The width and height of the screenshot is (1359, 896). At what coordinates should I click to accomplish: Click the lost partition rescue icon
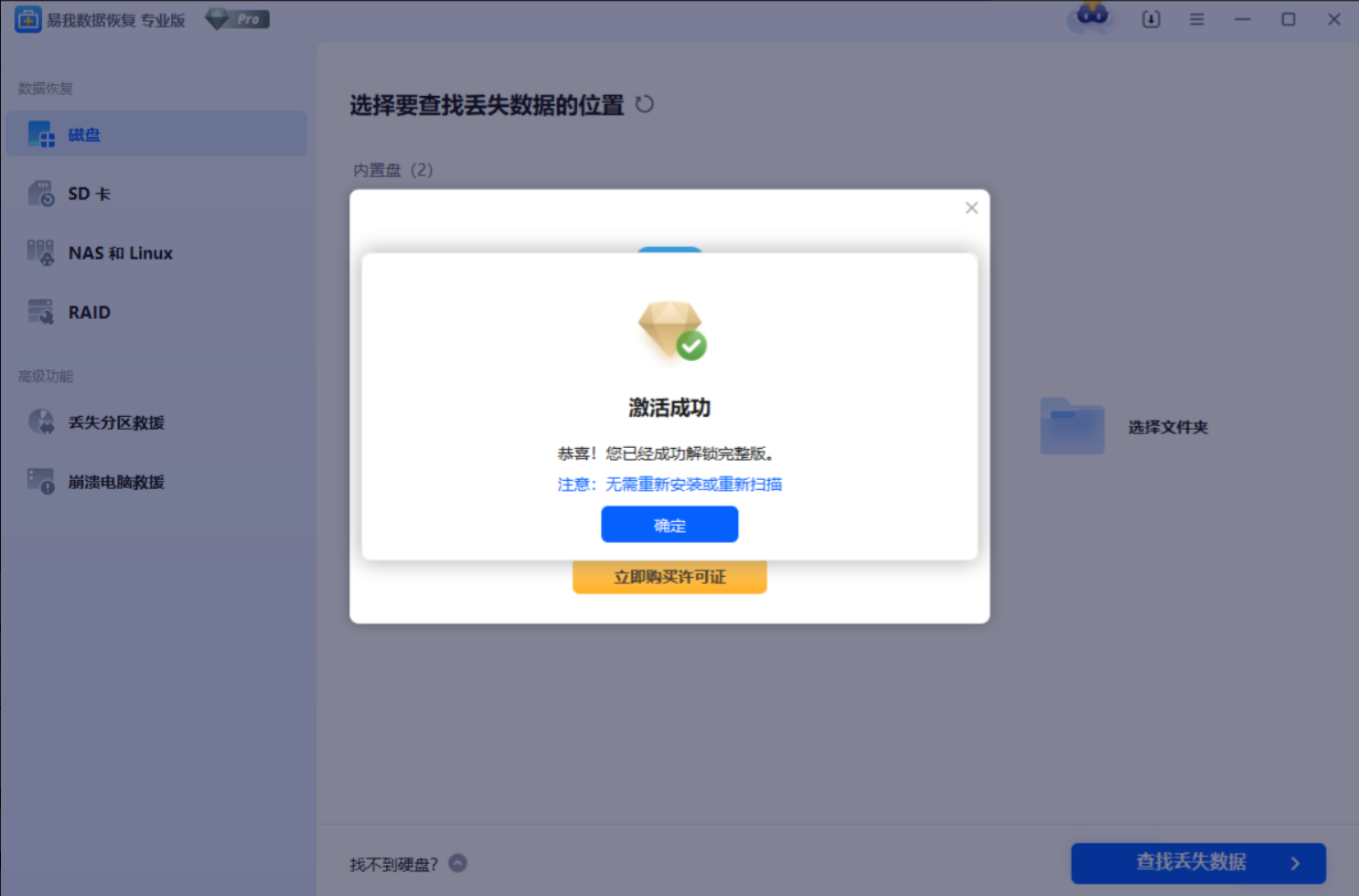coord(41,422)
